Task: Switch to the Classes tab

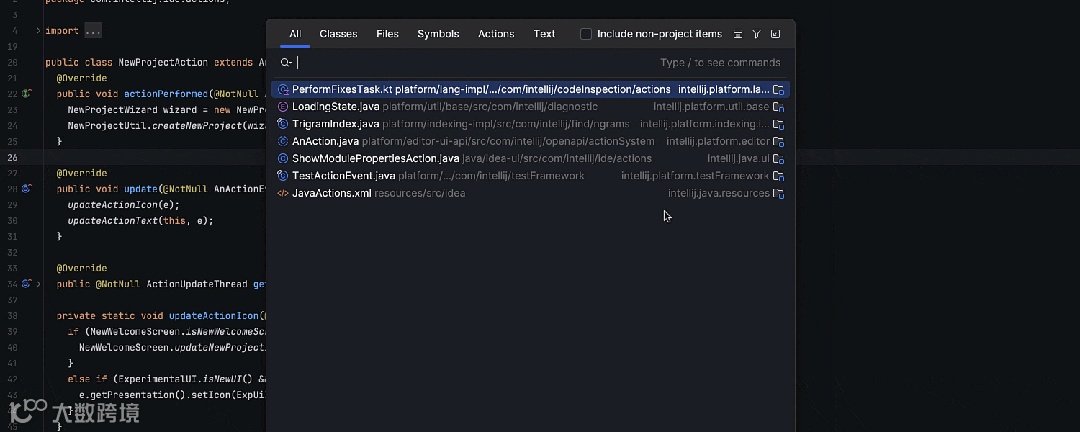Action: [338, 34]
